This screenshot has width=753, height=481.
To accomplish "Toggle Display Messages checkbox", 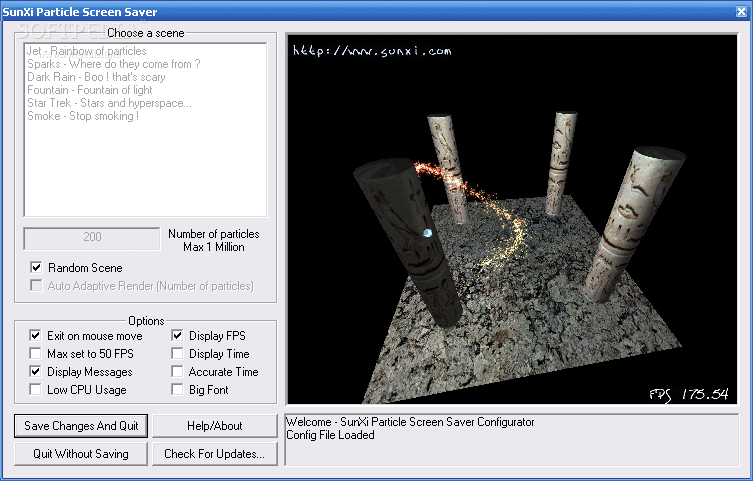I will pos(35,372).
